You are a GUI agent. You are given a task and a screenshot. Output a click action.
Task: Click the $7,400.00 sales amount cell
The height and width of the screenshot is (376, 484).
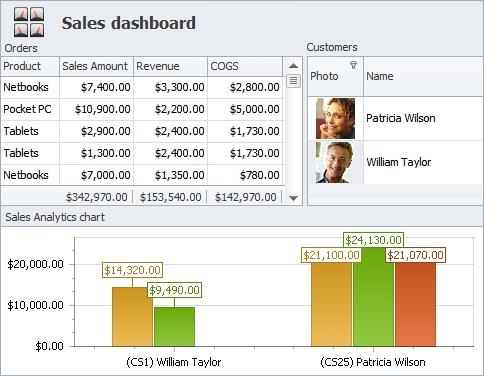[96, 87]
